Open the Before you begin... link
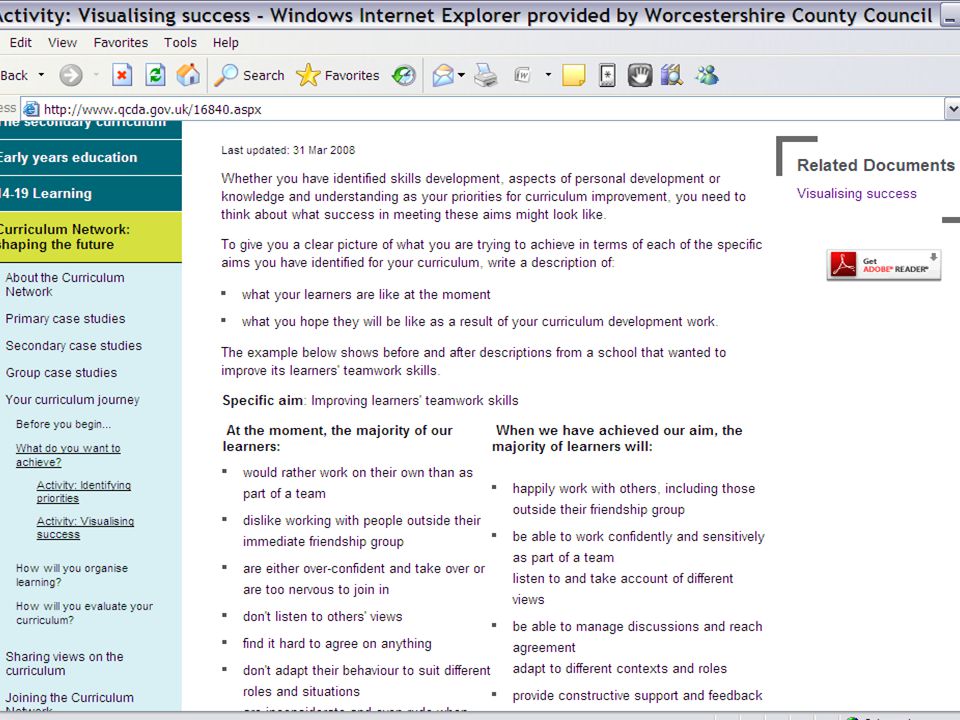The width and height of the screenshot is (960, 720). (x=64, y=424)
